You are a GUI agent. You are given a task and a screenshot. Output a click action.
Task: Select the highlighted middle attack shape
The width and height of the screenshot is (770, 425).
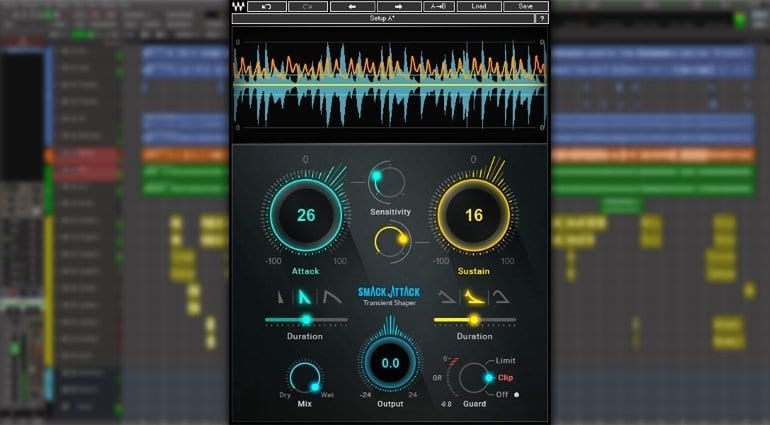[306, 297]
